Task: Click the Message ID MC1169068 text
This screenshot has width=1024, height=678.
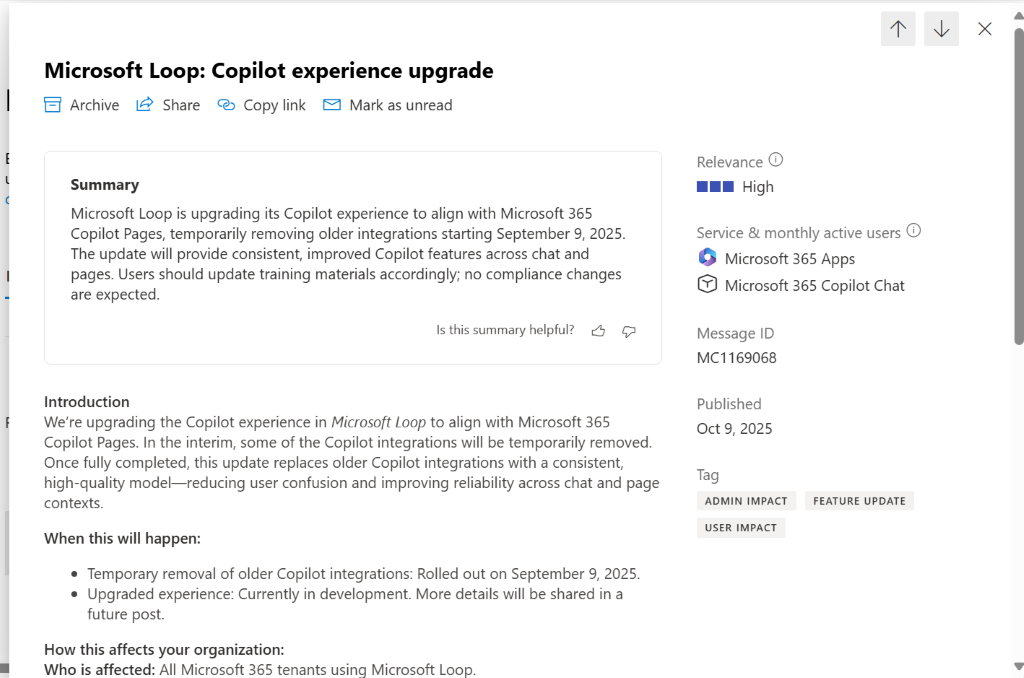Action: pyautogui.click(x=737, y=358)
